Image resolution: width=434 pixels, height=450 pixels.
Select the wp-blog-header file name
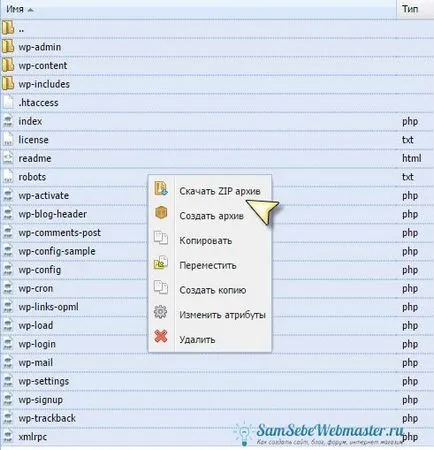point(53,214)
